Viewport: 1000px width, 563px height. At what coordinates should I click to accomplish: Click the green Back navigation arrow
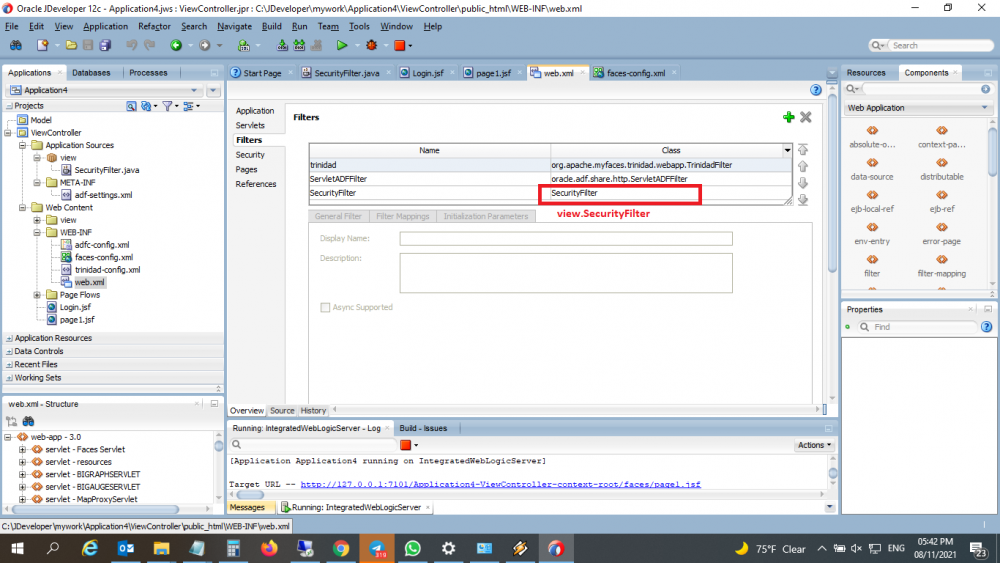click(176, 45)
